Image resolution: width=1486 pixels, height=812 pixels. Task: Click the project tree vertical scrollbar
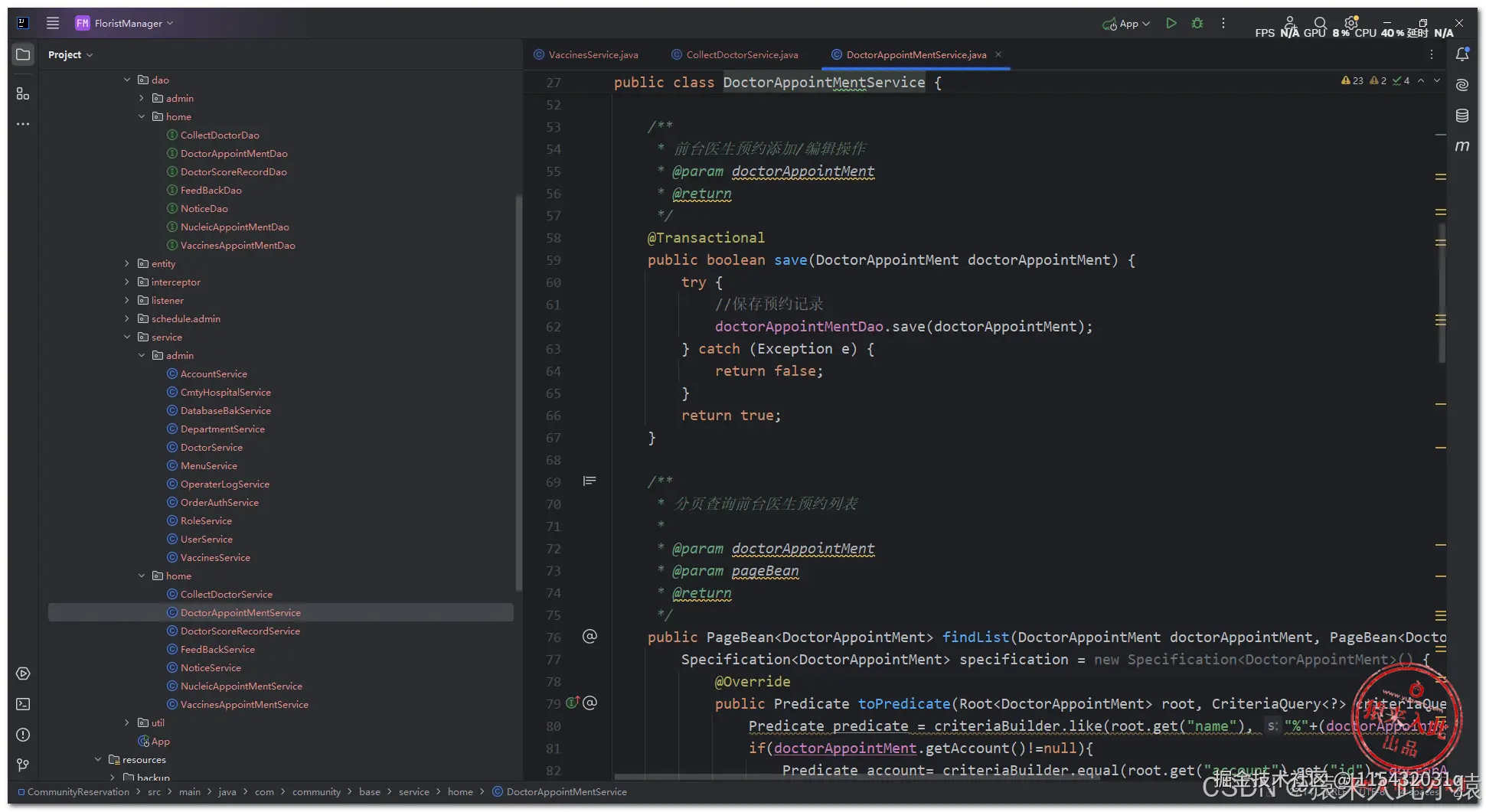[x=518, y=393]
